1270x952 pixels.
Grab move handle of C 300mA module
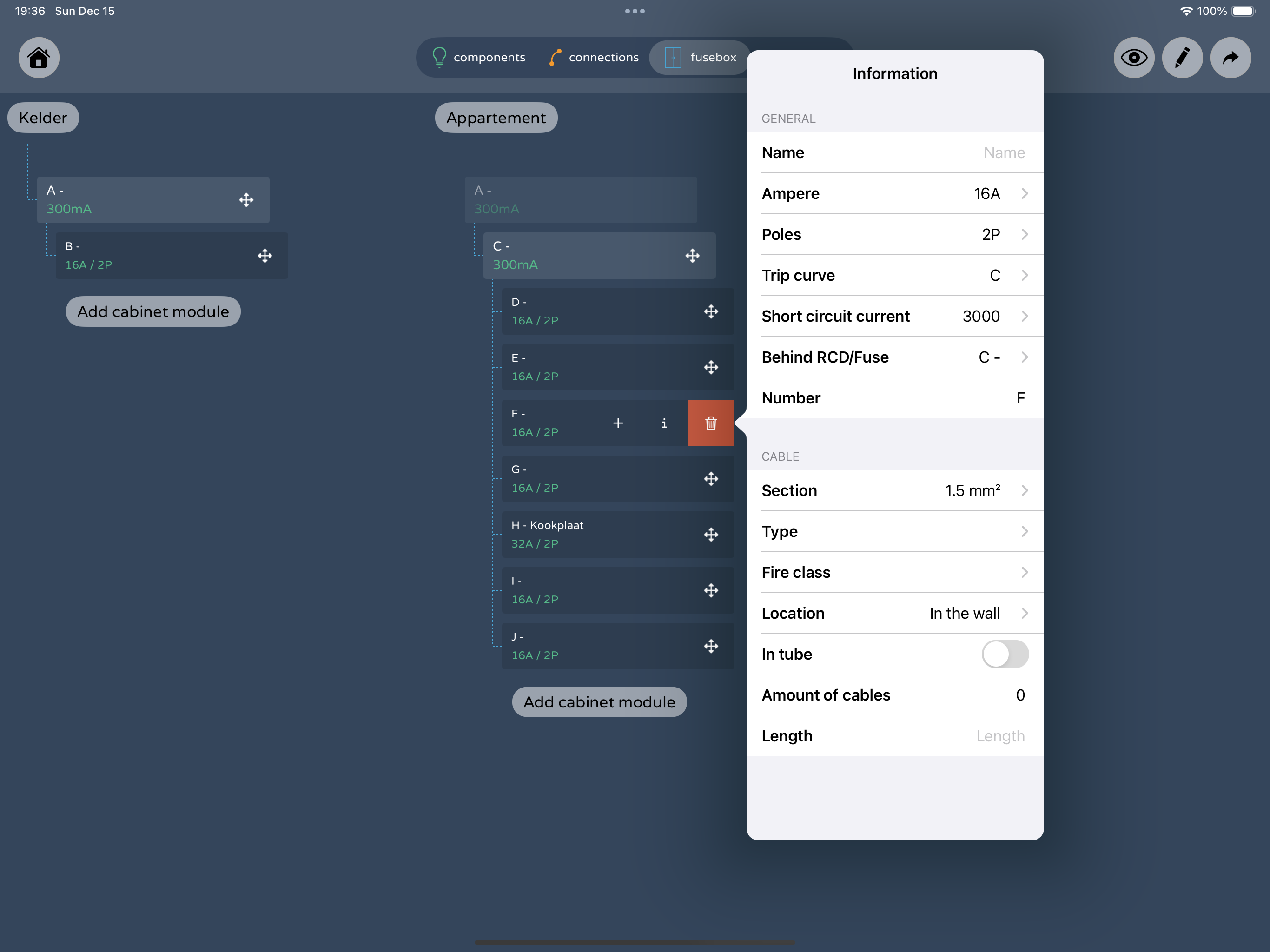693,256
